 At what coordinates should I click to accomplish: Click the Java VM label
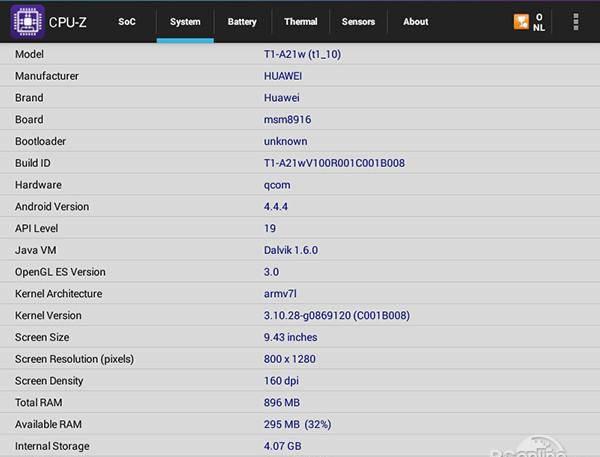[36, 251]
